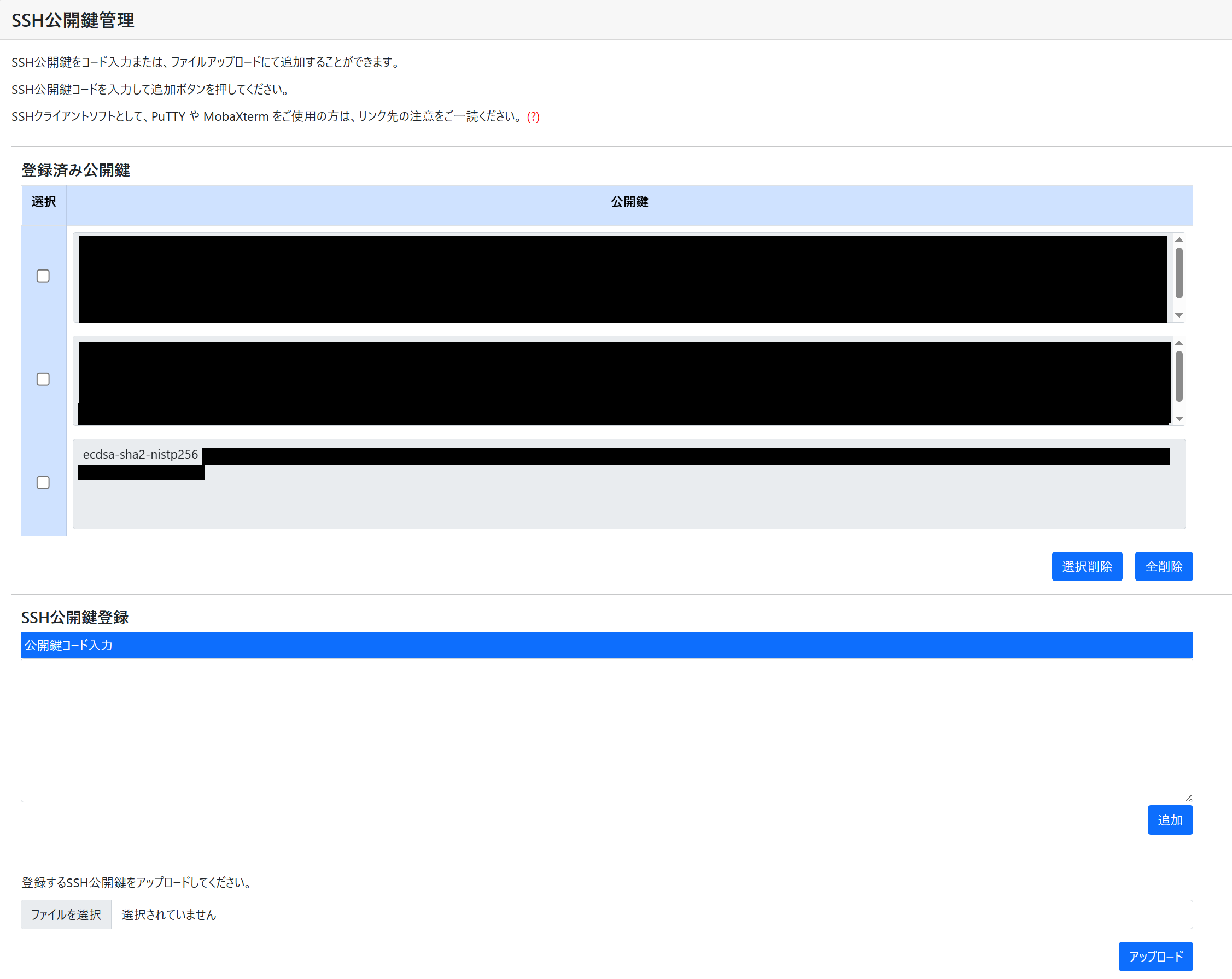
Task: Check the second public key checkbox
Action: coord(43,379)
